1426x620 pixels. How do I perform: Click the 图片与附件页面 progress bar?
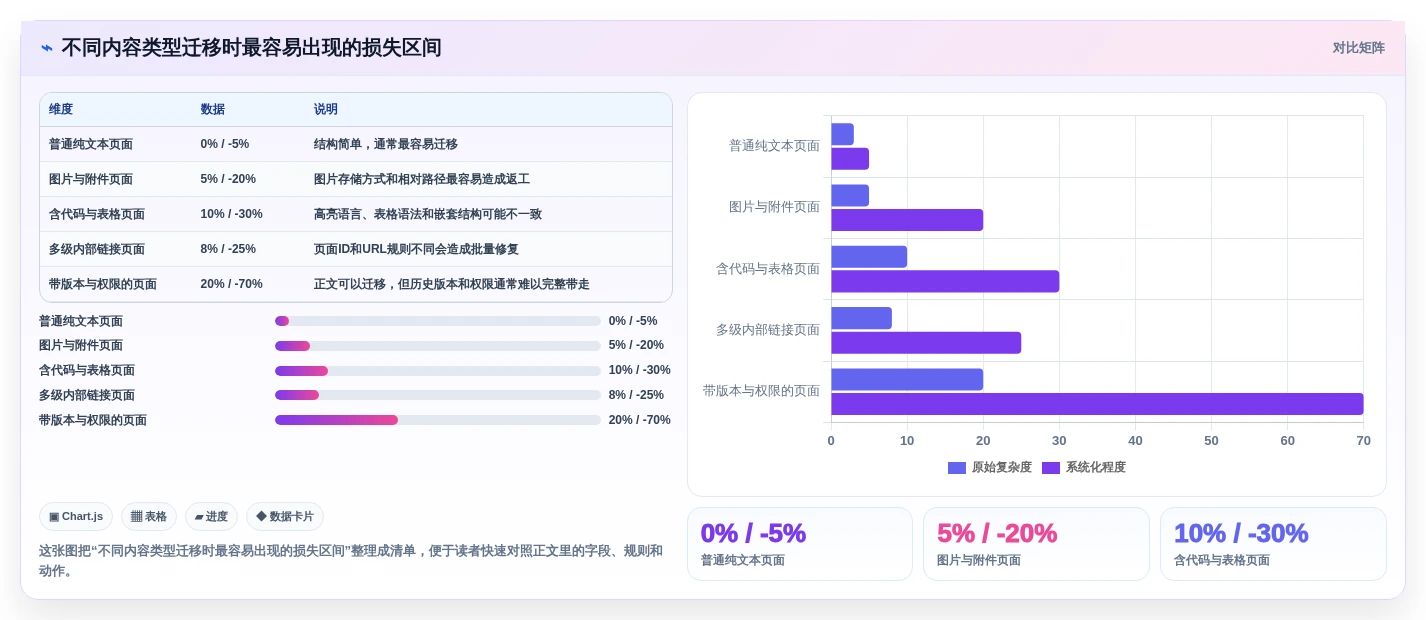pyautogui.click(x=438, y=346)
